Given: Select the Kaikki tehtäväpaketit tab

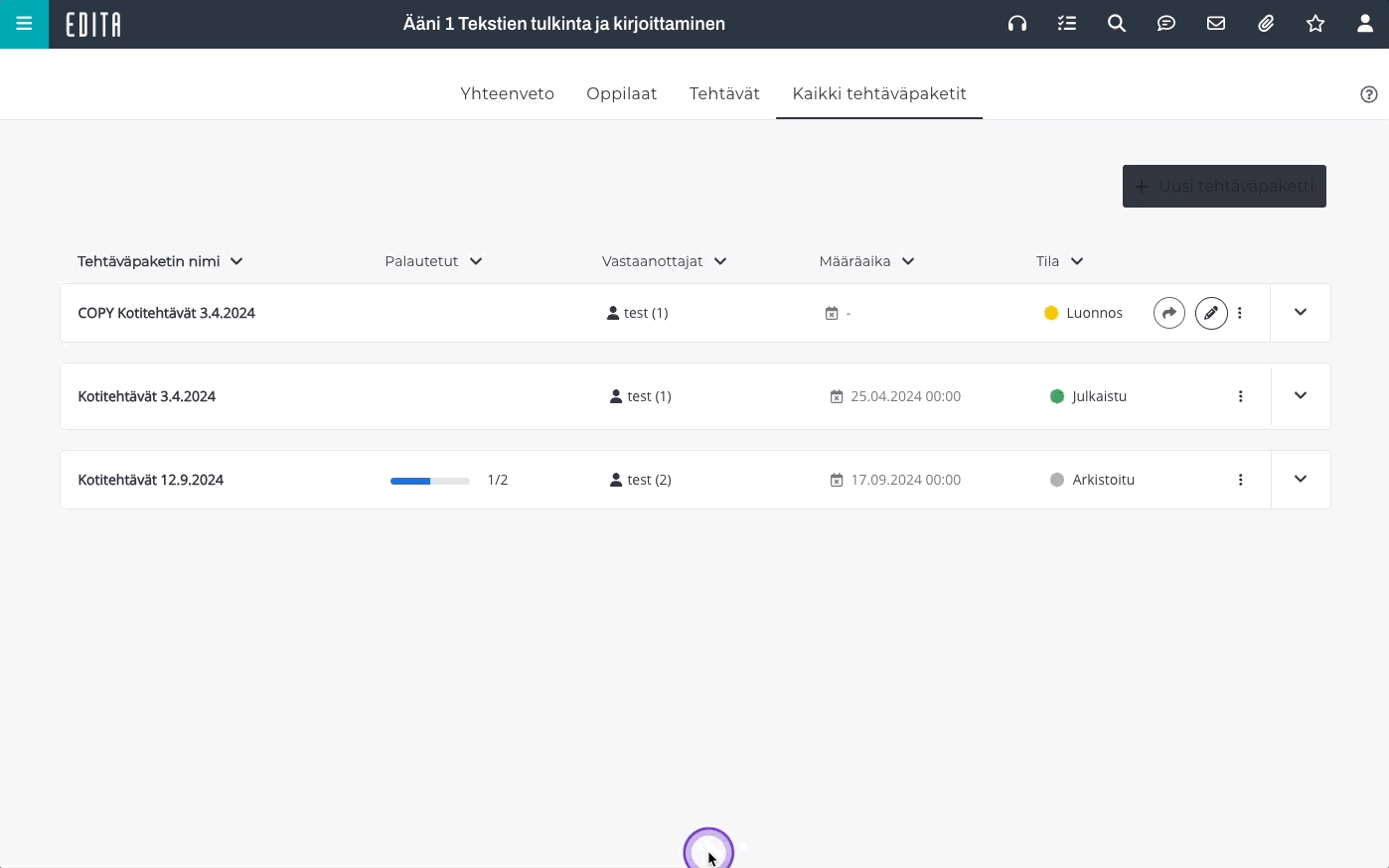Looking at the screenshot, I should pos(879,93).
